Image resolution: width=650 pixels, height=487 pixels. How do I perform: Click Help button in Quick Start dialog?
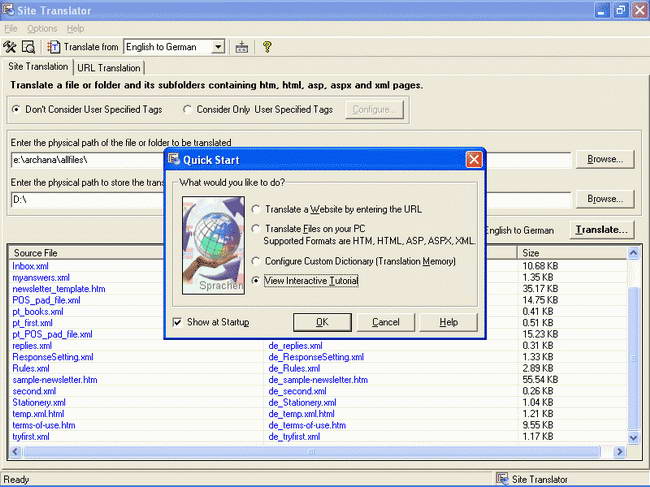pyautogui.click(x=449, y=322)
